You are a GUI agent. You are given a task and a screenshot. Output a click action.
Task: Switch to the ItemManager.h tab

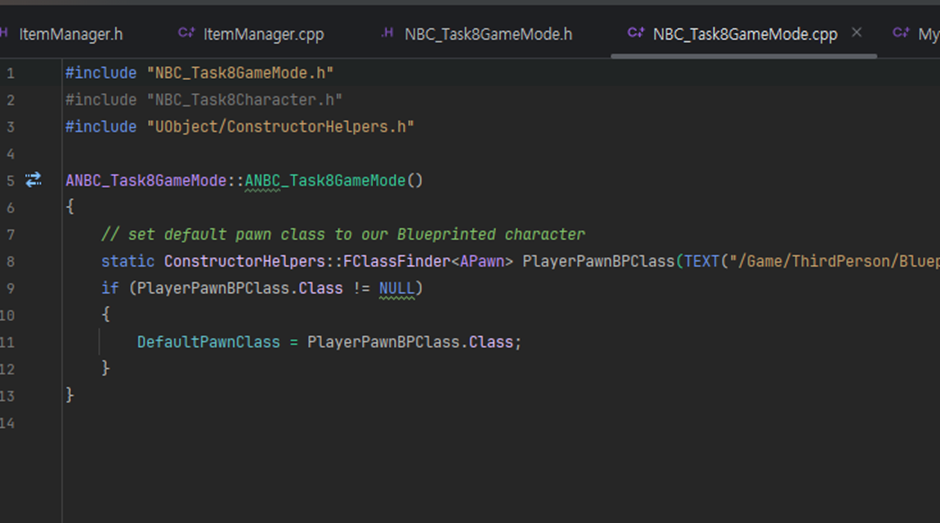click(x=70, y=34)
